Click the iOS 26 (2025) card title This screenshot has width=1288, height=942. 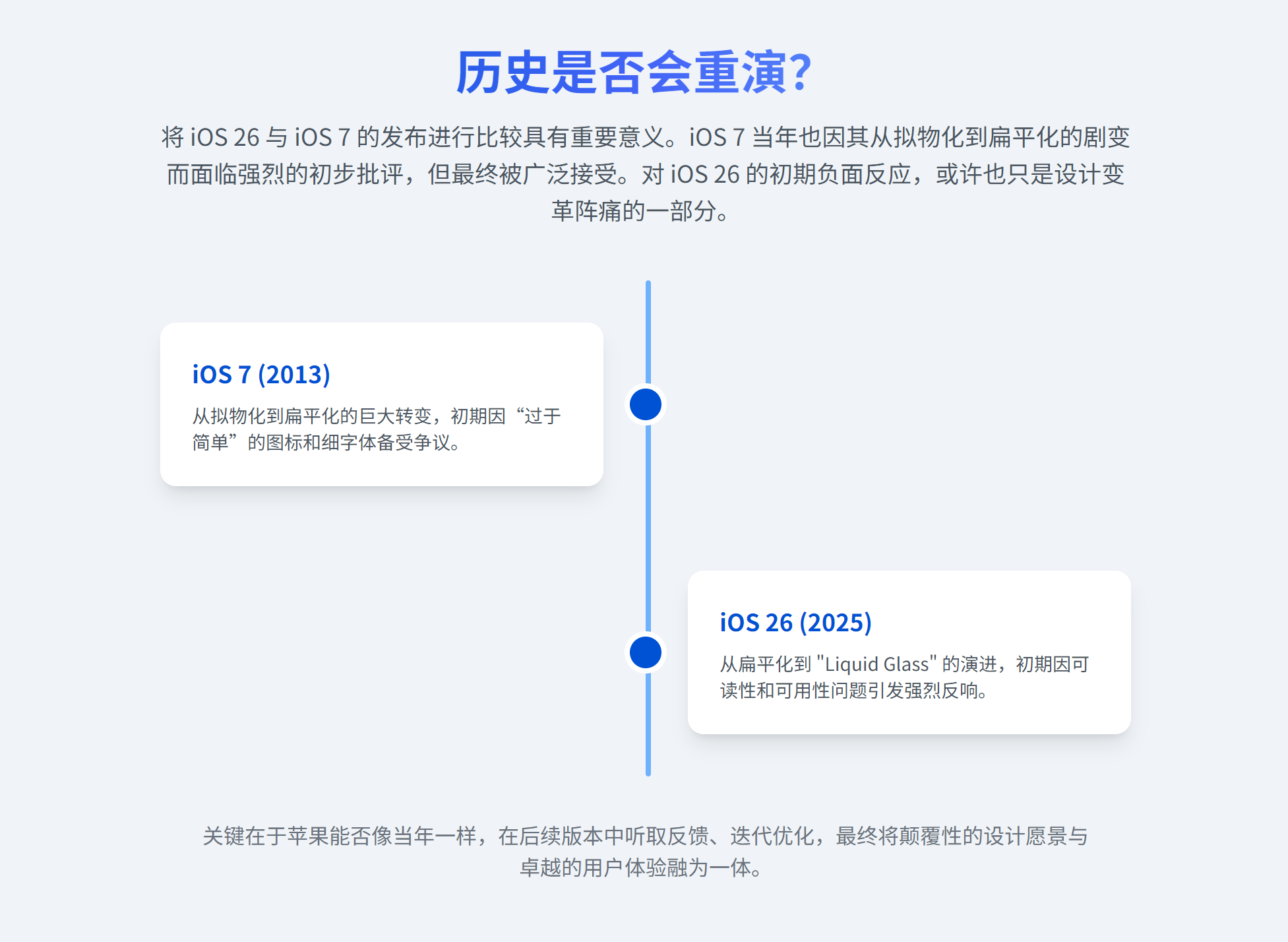tap(795, 623)
